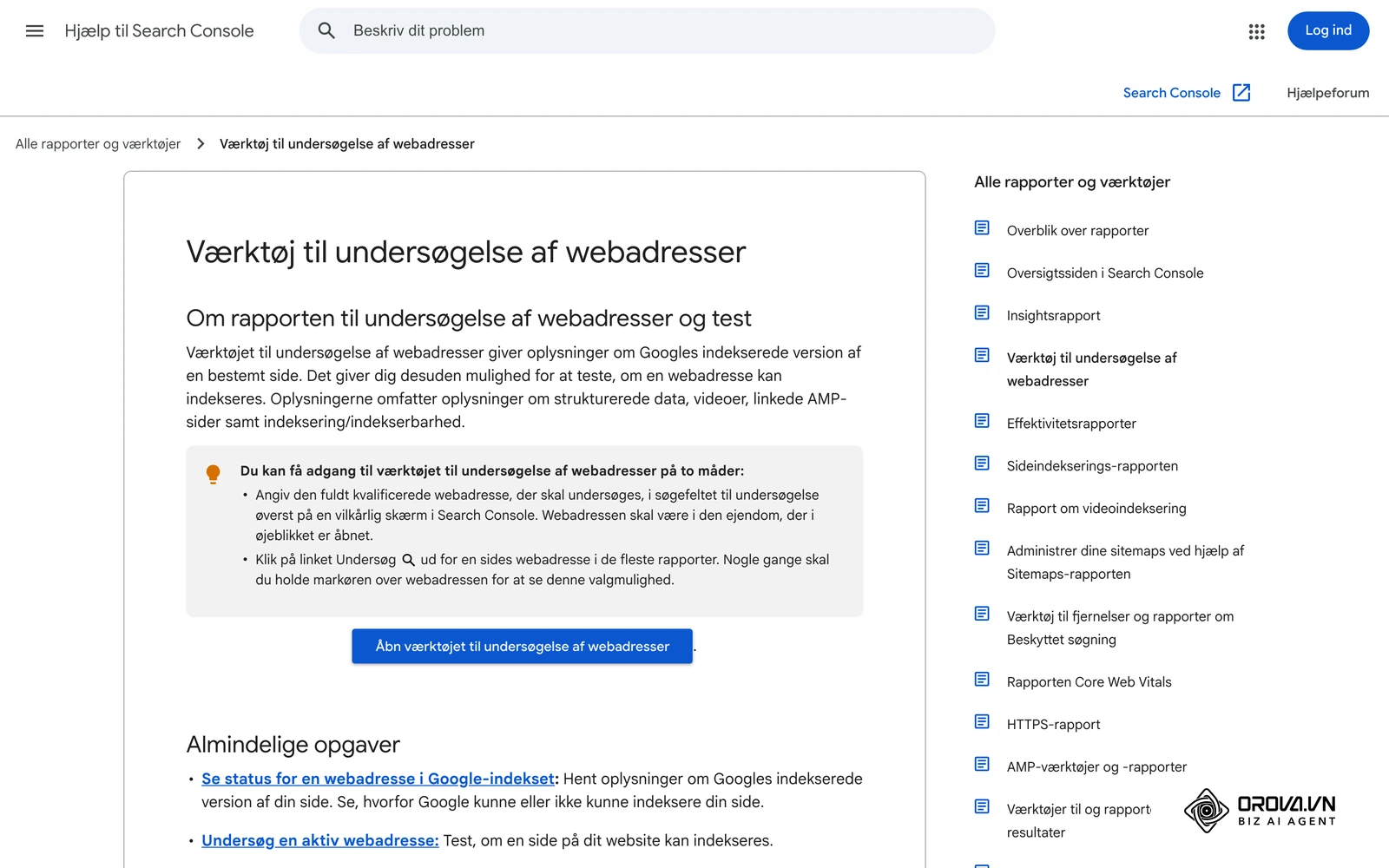Open Værktøj til fjernelser og rapporter link

tap(1120, 628)
